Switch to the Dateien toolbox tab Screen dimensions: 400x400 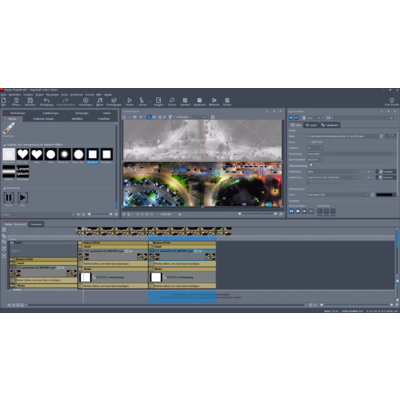click(107, 113)
